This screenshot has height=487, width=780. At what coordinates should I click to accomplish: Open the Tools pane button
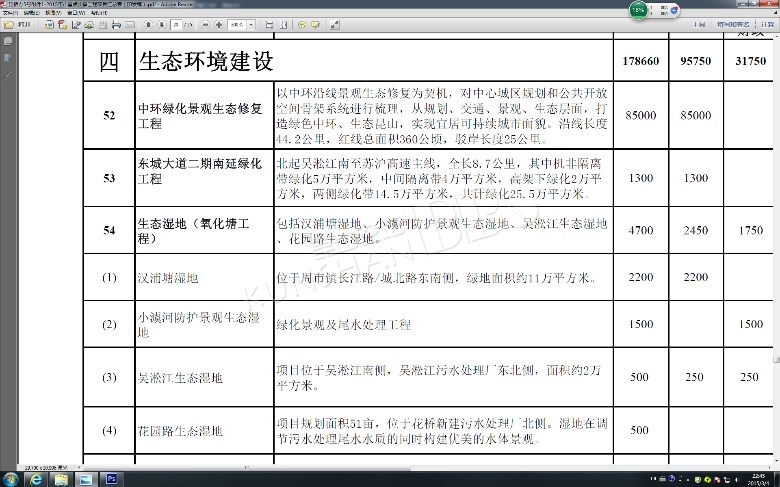[x=699, y=24]
